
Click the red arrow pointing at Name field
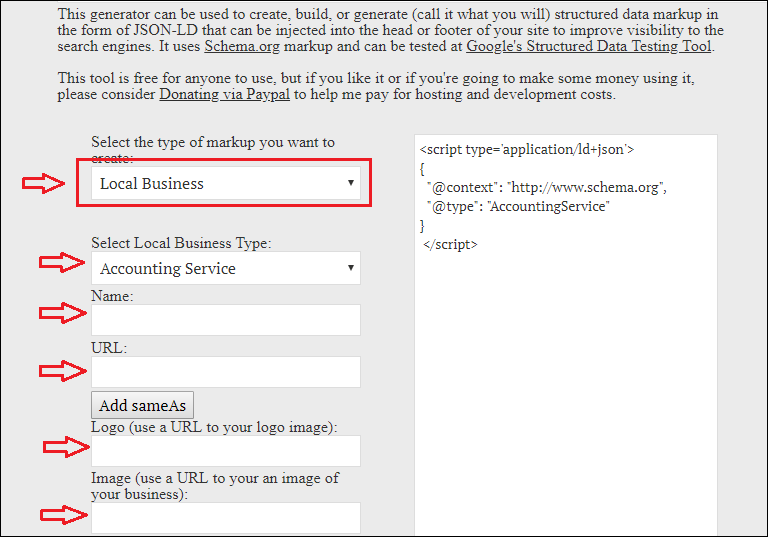click(x=59, y=314)
